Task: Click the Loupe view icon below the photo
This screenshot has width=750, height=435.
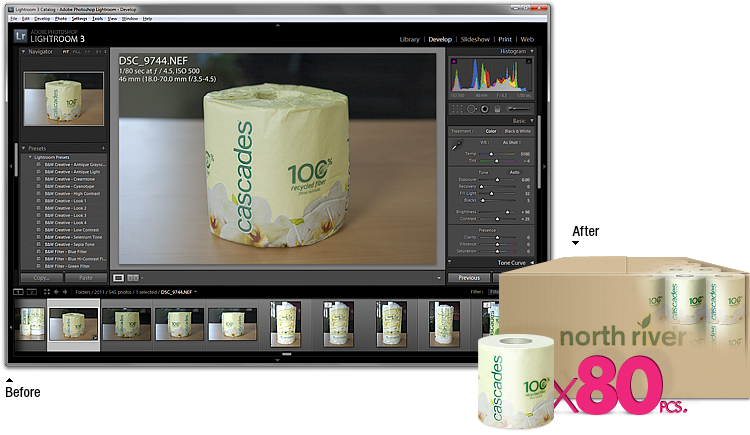Action: tap(118, 277)
